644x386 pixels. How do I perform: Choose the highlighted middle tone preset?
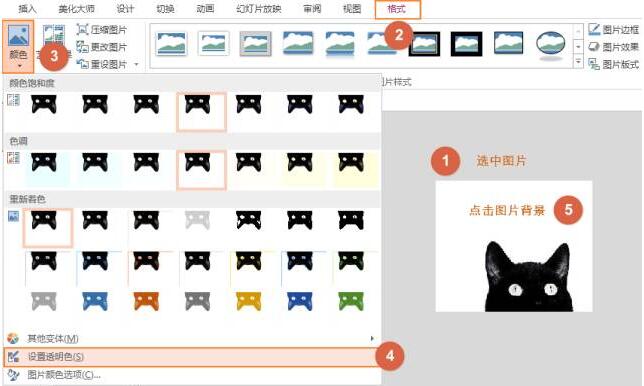point(201,170)
